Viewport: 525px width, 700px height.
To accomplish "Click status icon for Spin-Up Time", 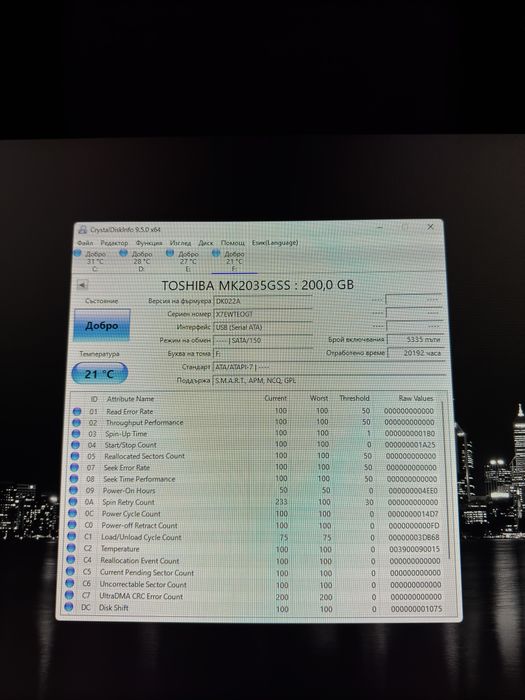I will (76, 433).
